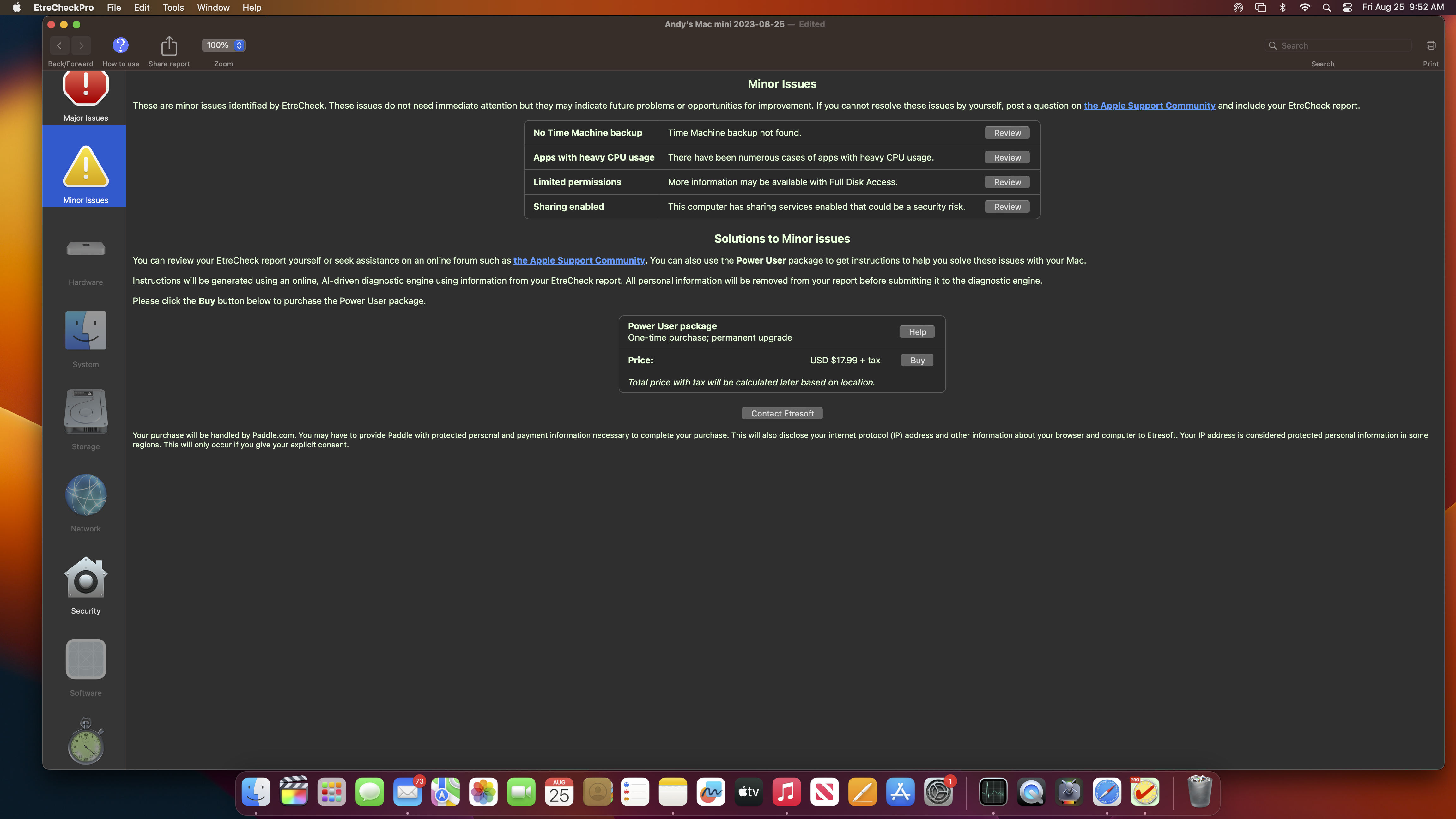Open Control Center in the menu bar
This screenshot has width=1456, height=819.
tap(1347, 7)
